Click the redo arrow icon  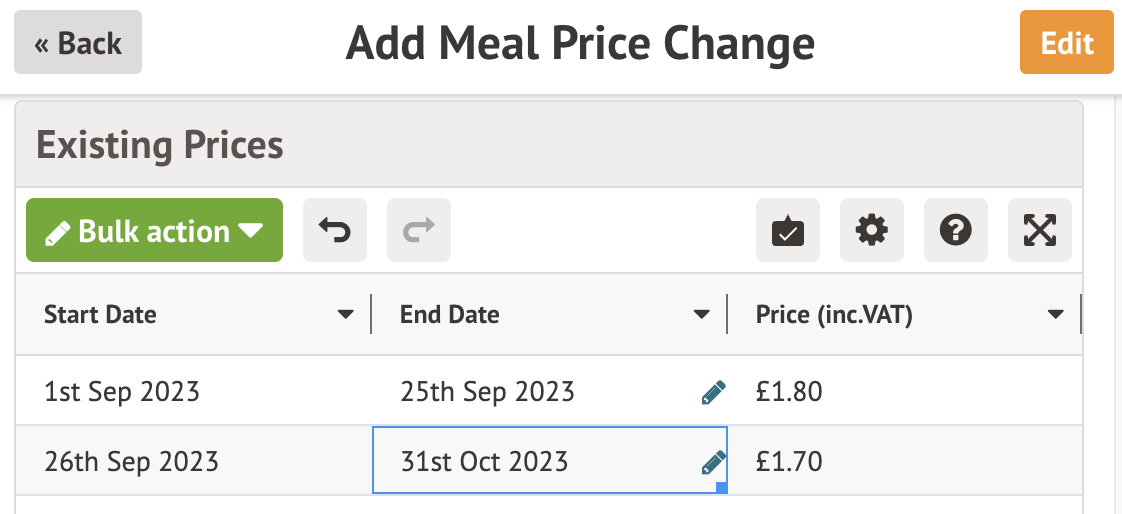coord(419,231)
